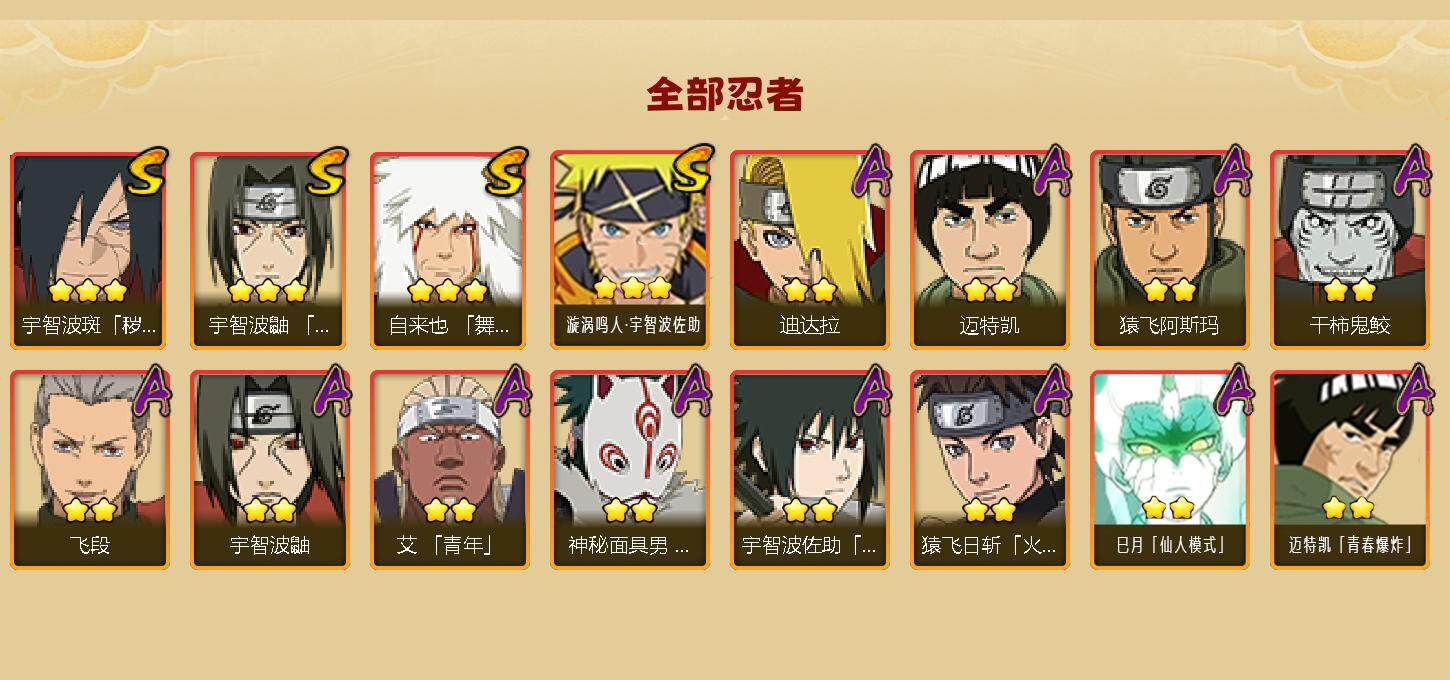Screen dimensions: 1450x680
Task: Choose the 巳月「仙人模式」card
Action: click(1170, 470)
